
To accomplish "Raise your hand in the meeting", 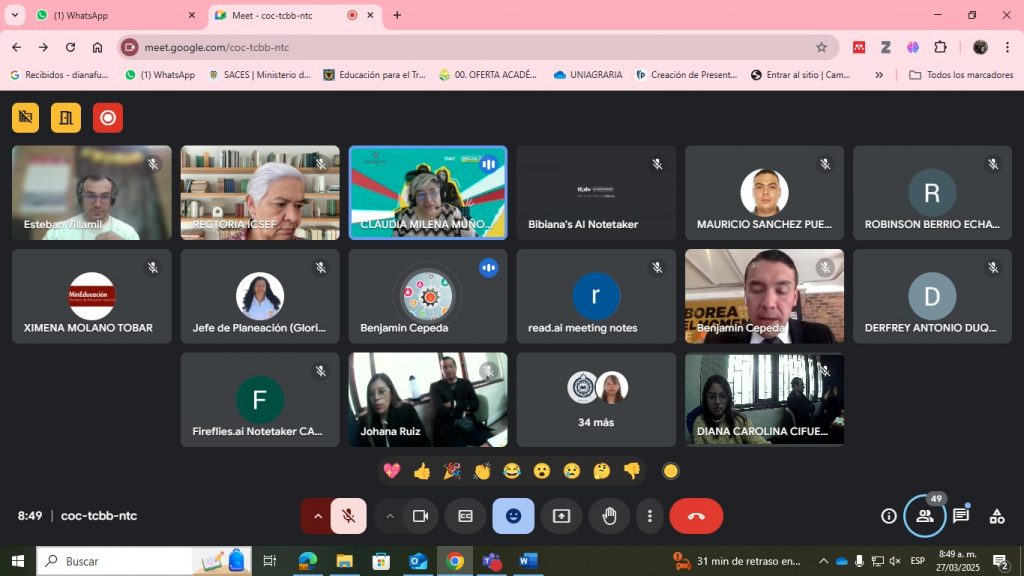I will 609,516.
